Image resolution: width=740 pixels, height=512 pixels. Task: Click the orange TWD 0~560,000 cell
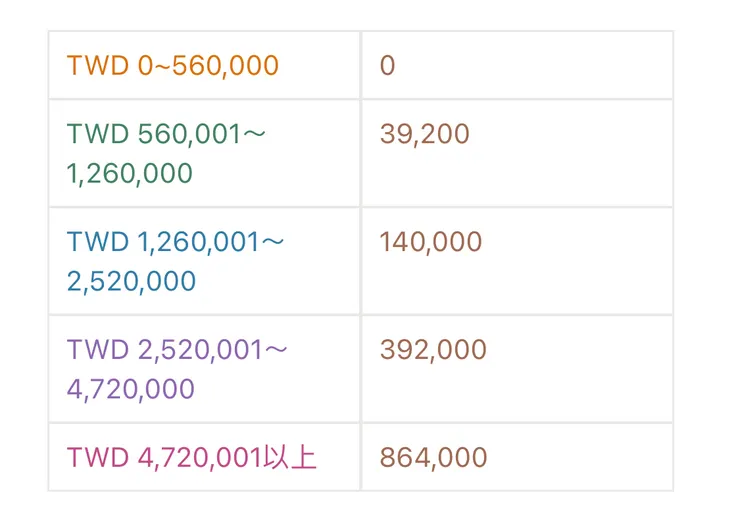tap(173, 66)
